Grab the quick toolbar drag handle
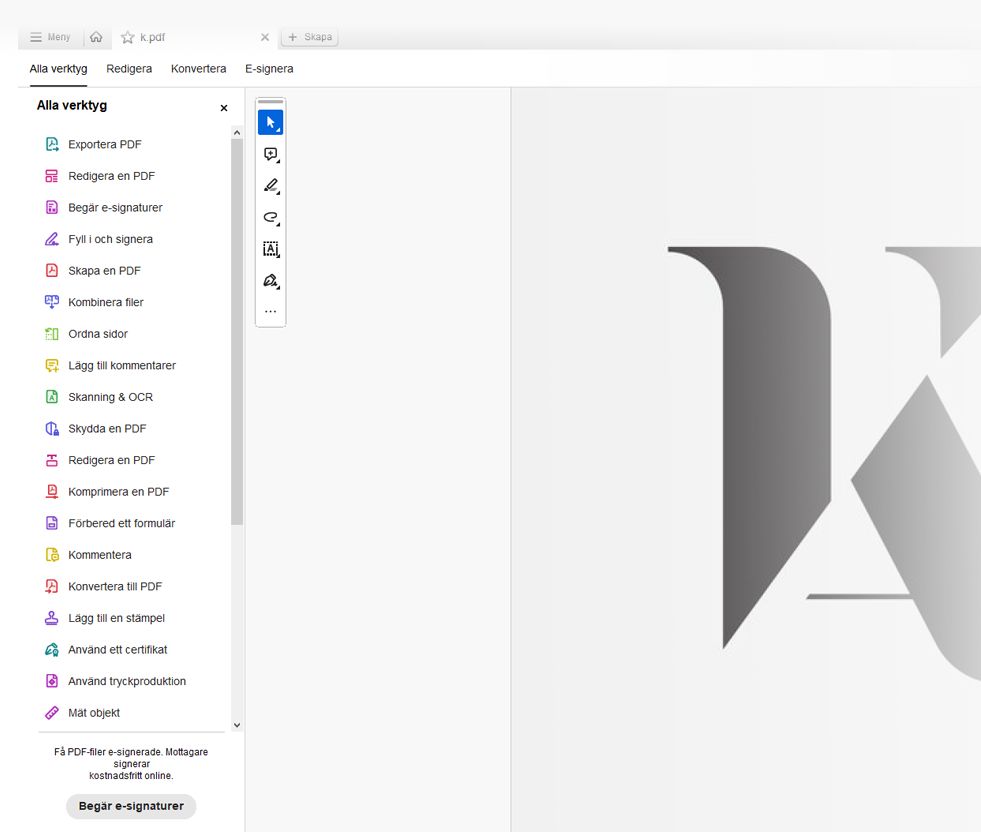This screenshot has width=981, height=832. pyautogui.click(x=270, y=101)
